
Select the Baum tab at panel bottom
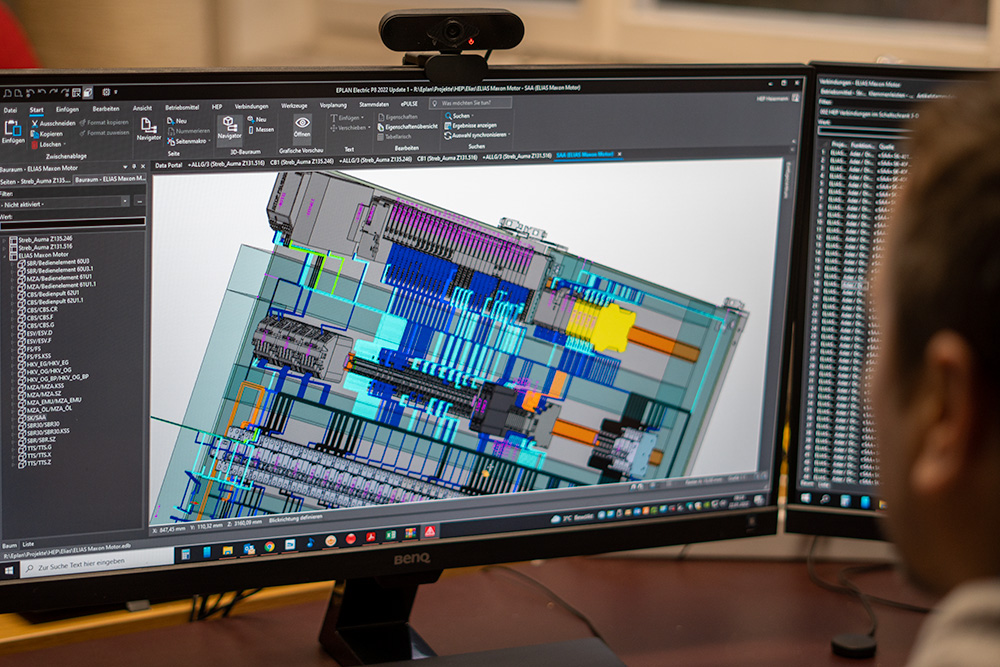click(9, 546)
